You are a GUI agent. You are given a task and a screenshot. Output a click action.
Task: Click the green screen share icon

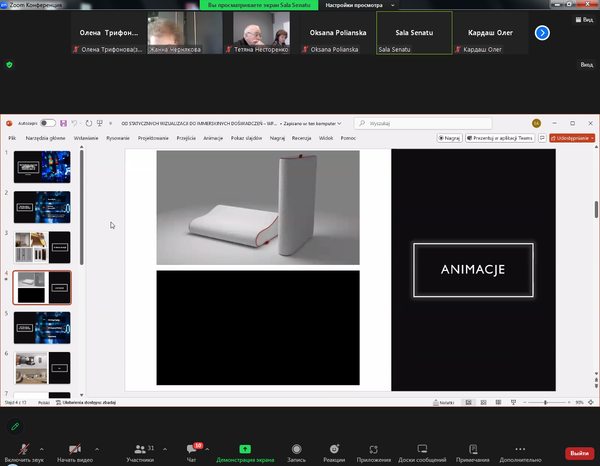click(x=245, y=449)
